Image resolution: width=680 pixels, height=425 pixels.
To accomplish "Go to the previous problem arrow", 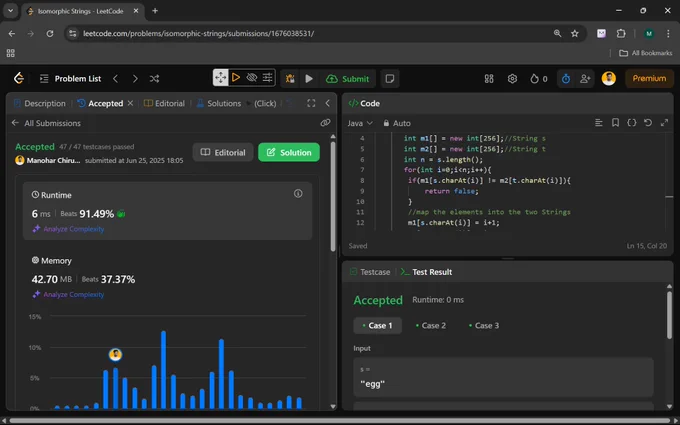I will (115, 78).
